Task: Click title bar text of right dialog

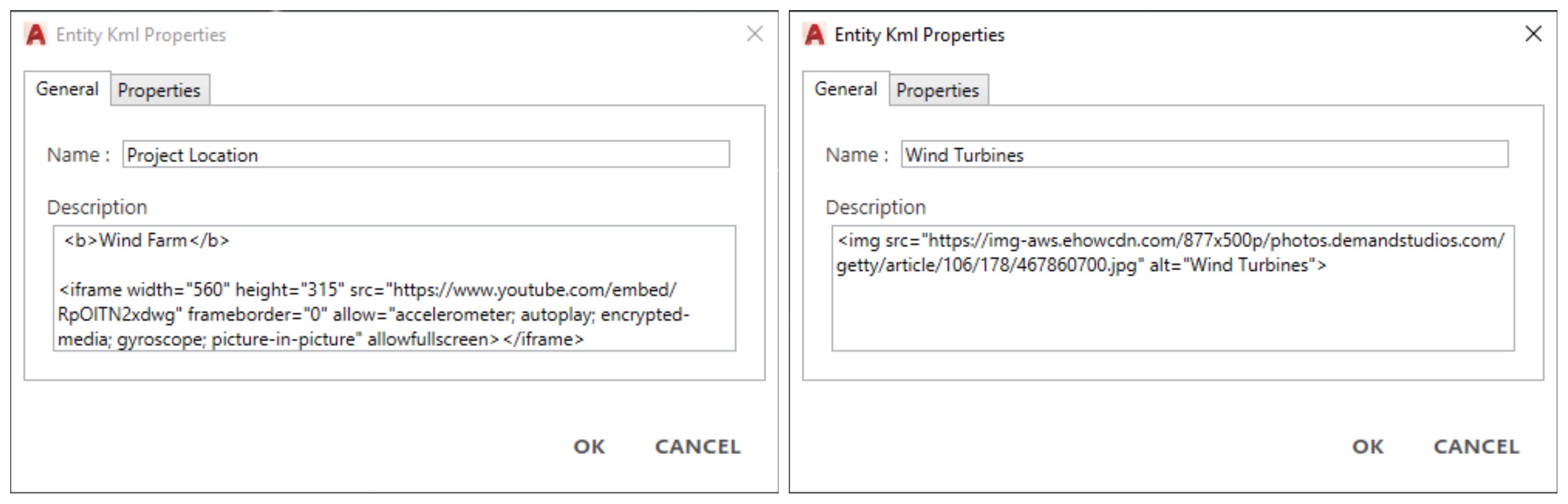Action: pyautogui.click(x=919, y=35)
